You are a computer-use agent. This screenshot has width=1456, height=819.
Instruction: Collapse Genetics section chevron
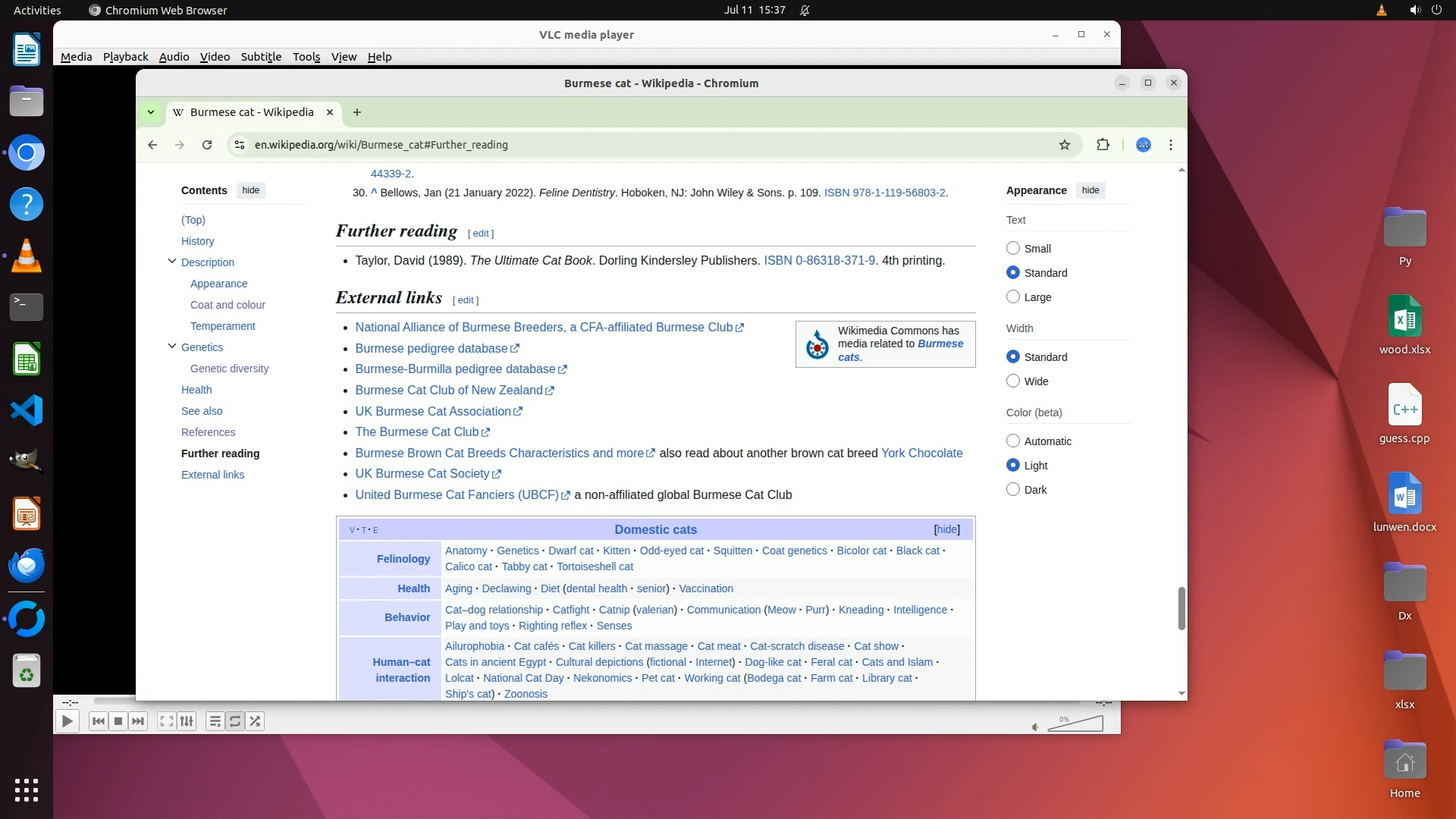[x=172, y=347]
